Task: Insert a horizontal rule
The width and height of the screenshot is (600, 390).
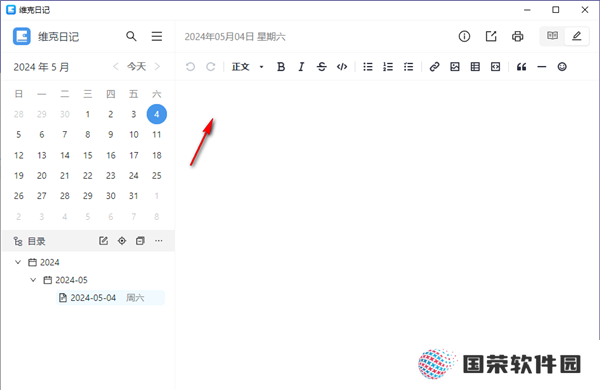Action: coord(541,67)
